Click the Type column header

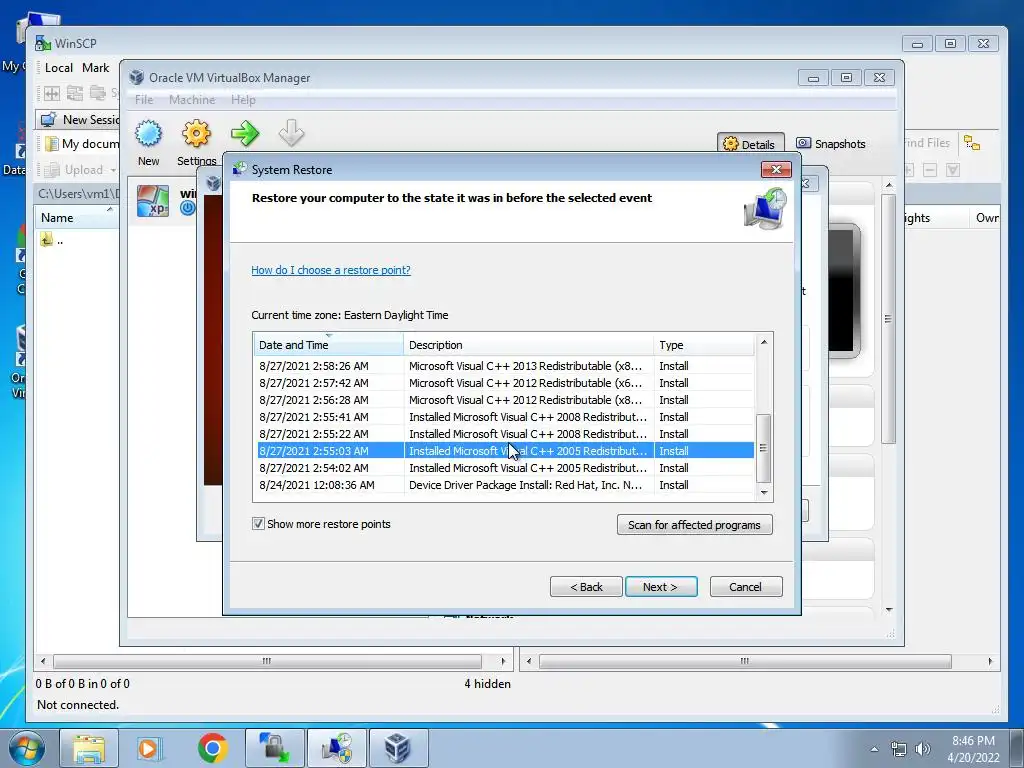pos(703,345)
